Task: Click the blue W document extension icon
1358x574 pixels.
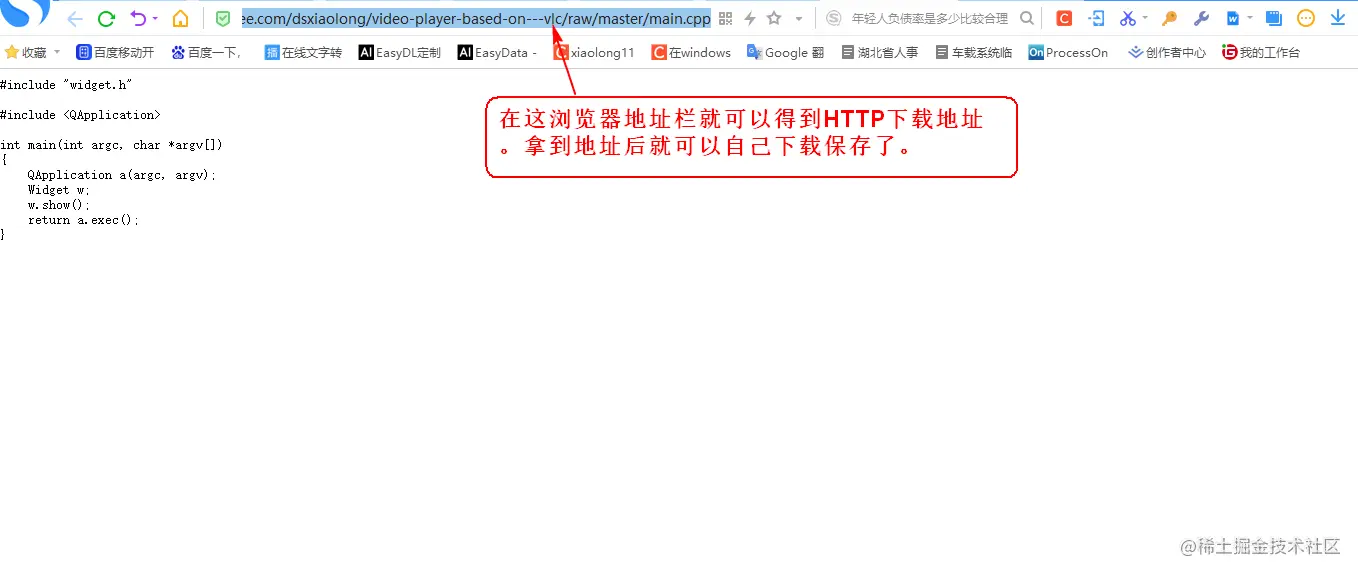Action: [1233, 18]
